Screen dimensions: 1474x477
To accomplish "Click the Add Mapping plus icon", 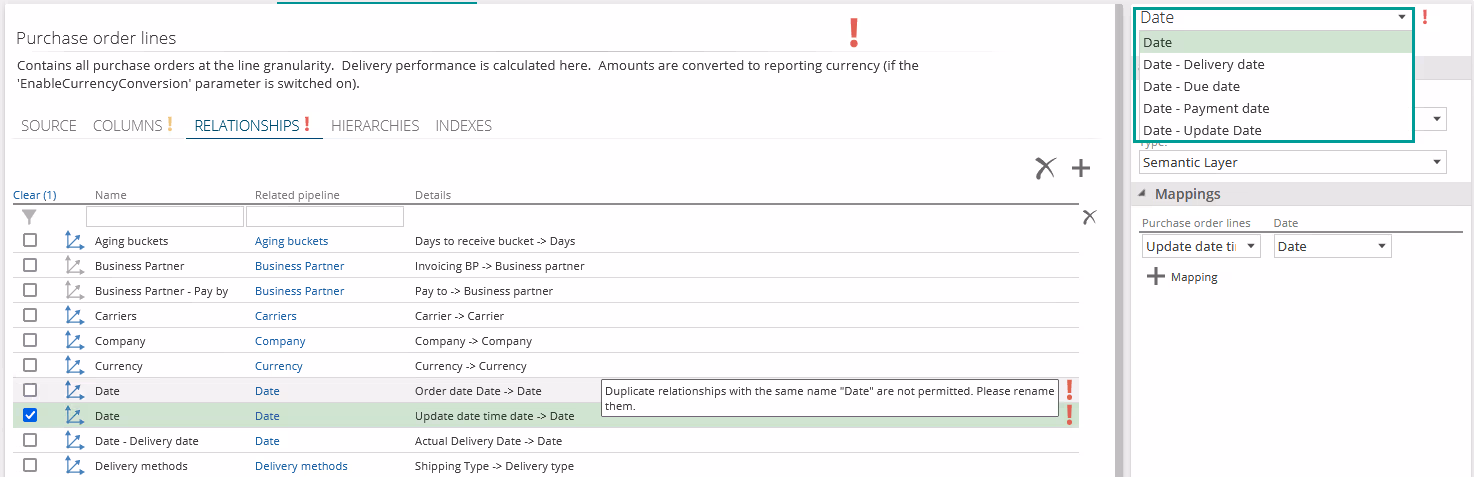I will 1156,277.
